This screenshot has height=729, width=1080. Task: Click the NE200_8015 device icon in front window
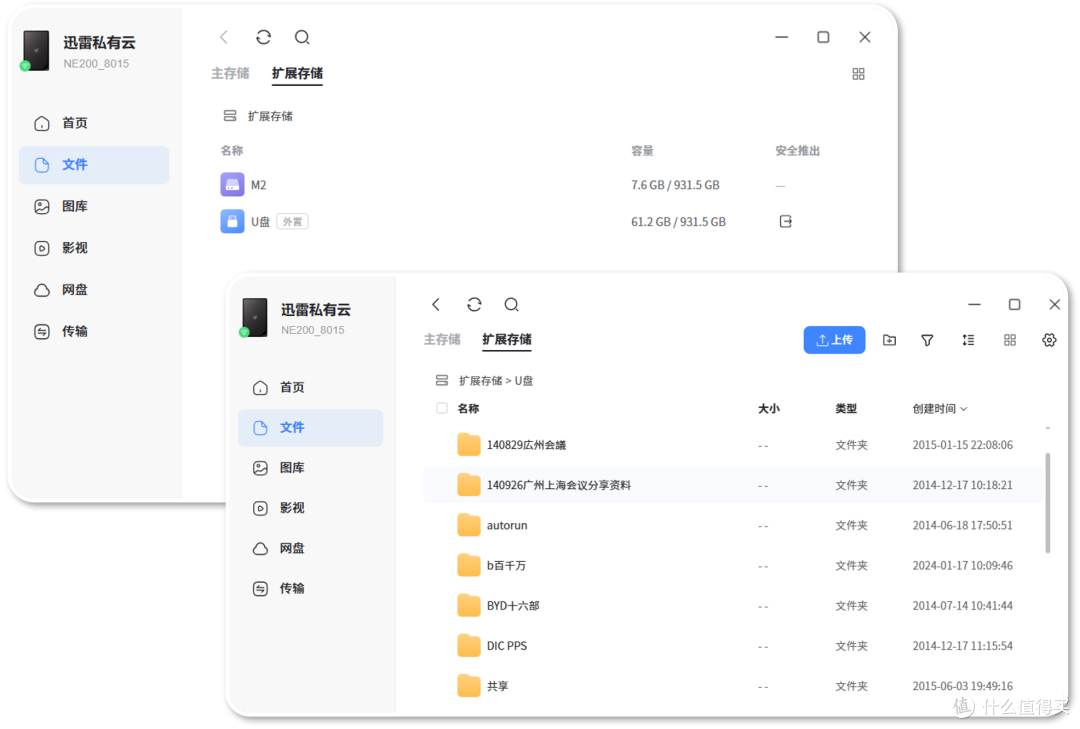pos(253,318)
